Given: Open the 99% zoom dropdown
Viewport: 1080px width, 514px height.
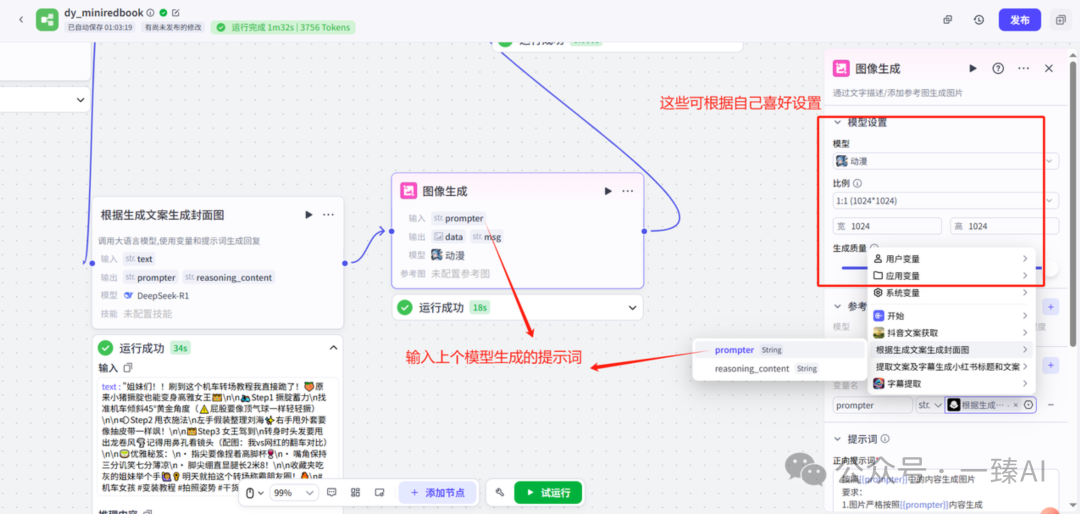Looking at the screenshot, I should (294, 493).
